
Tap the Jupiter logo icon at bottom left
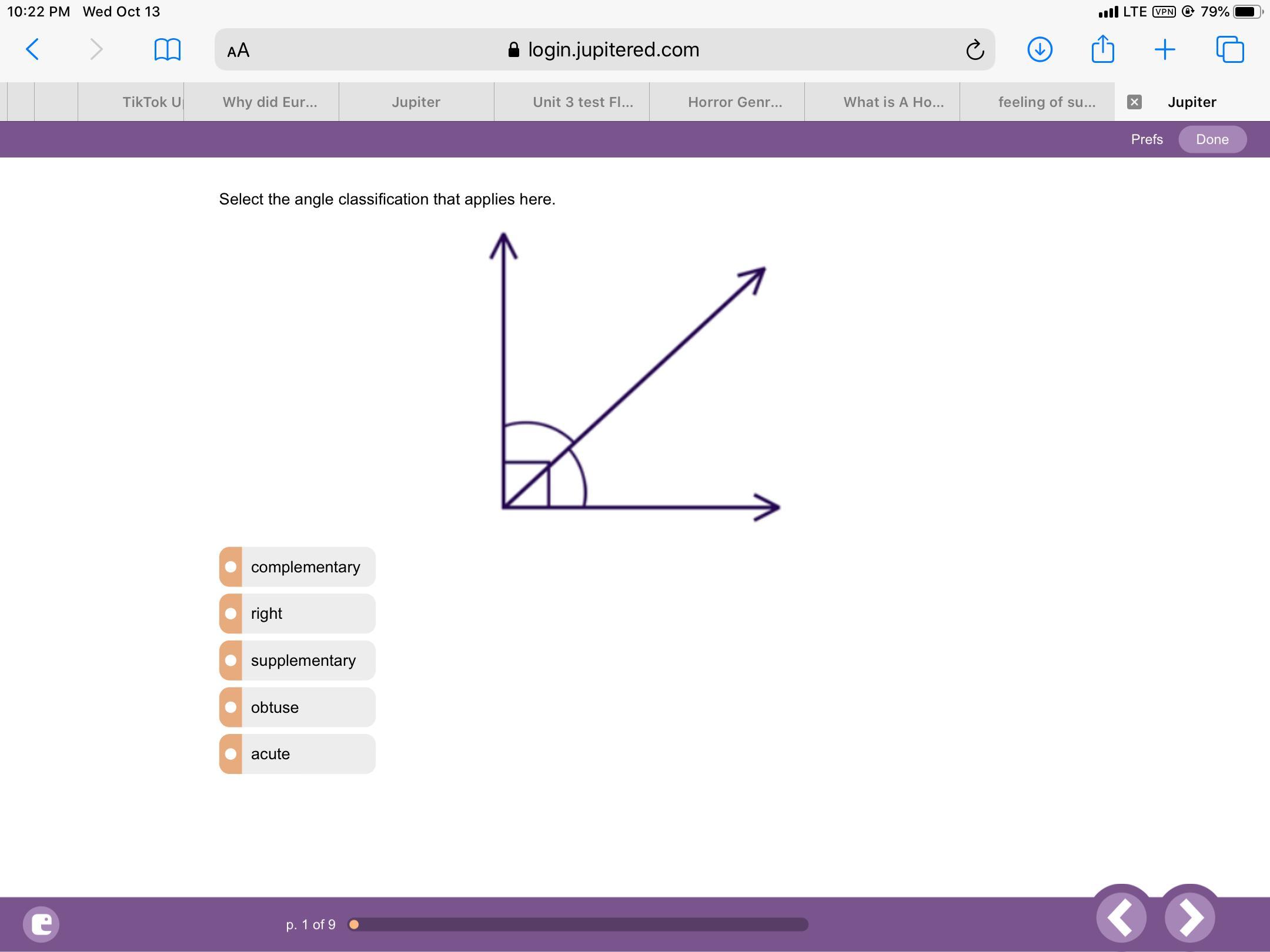coord(41,924)
